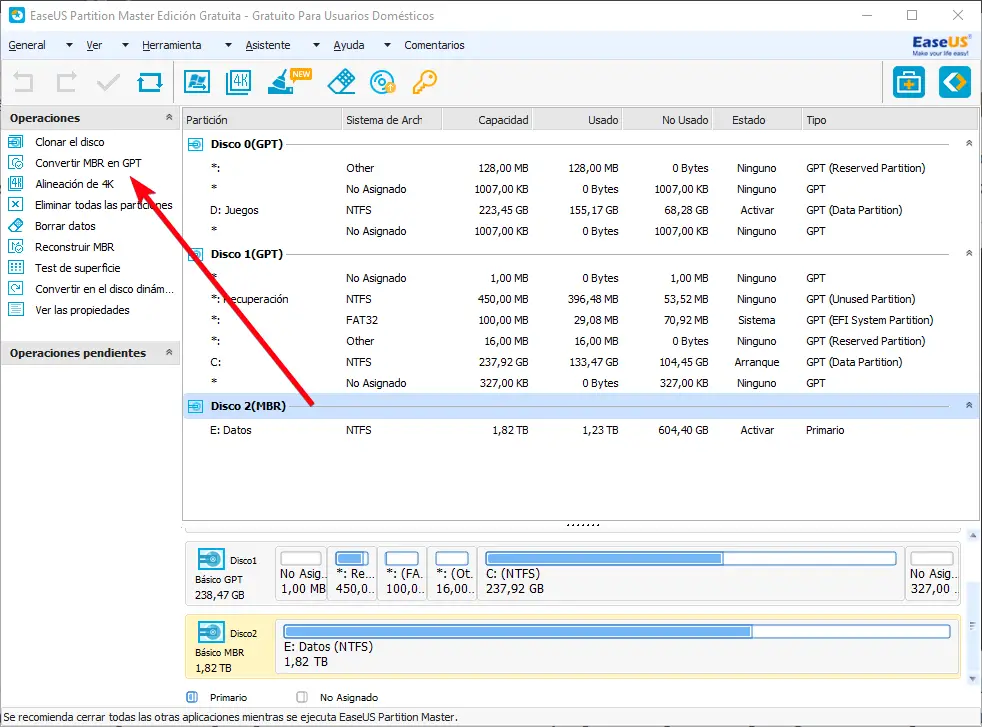The height and width of the screenshot is (727, 982).
Task: Select the E: Datos usage bar in Disco2
Action: pos(616,632)
